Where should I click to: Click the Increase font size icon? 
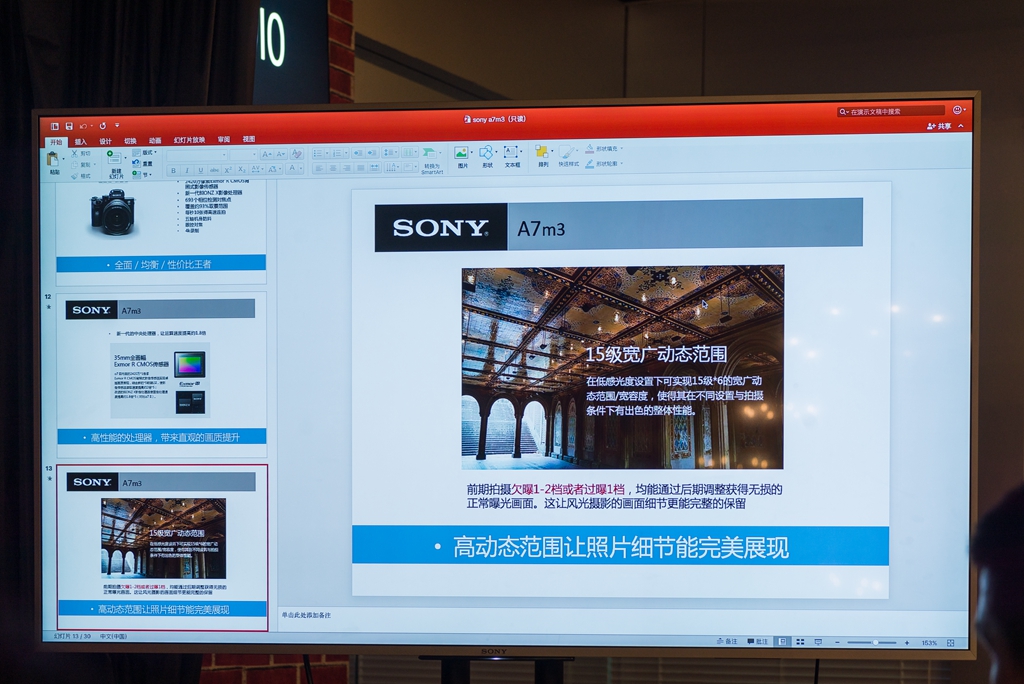266,155
